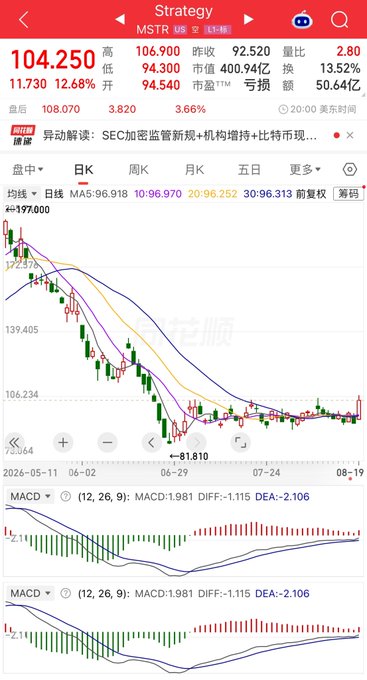This screenshot has width=367, height=680.
Task: Dismiss the 异动解读 news banner
Action: 350,135
